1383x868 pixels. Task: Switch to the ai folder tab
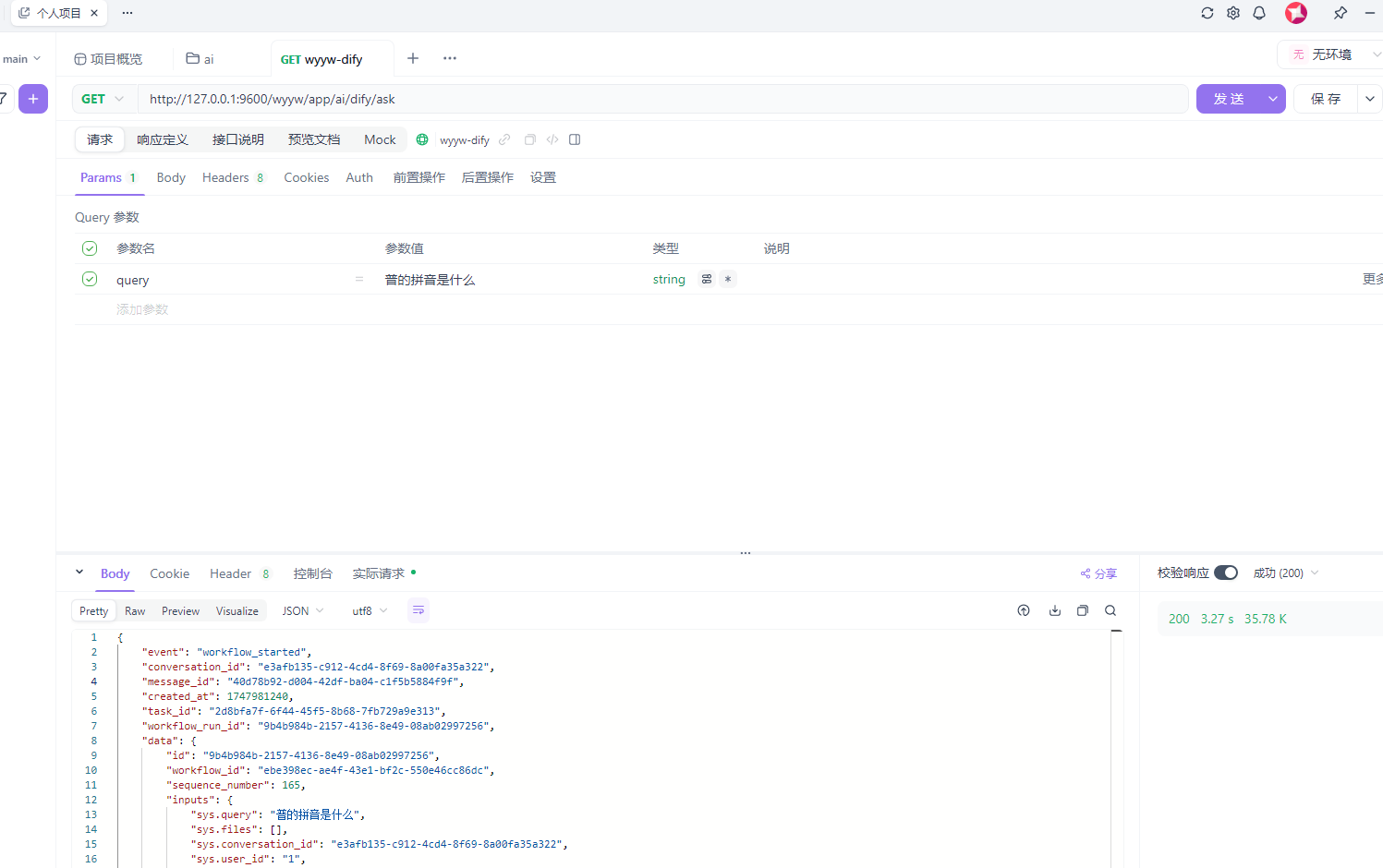[x=200, y=59]
